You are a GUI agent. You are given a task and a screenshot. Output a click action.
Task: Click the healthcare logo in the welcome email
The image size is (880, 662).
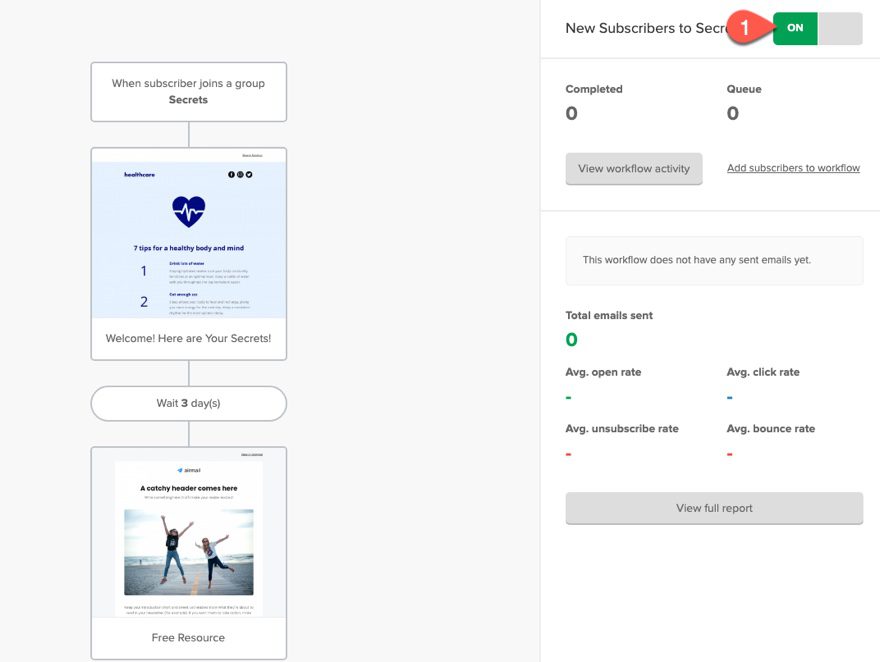[x=139, y=174]
